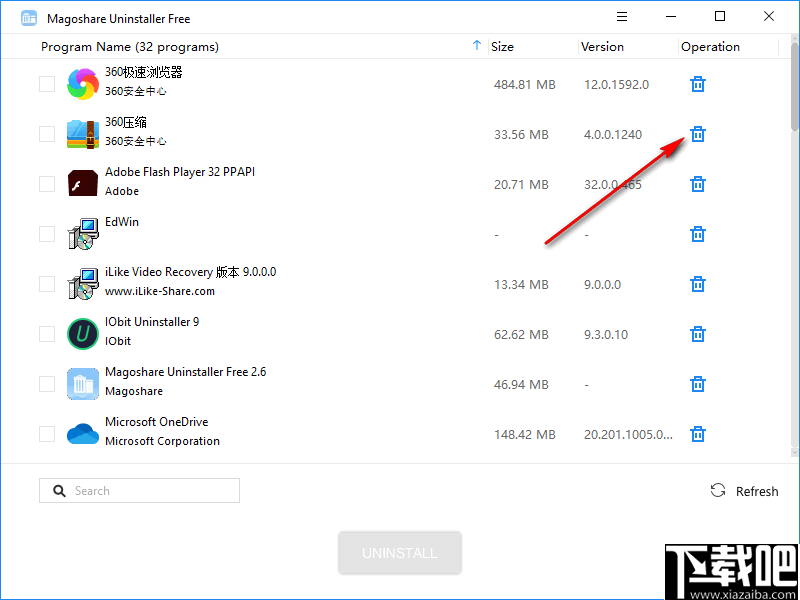Screen dimensions: 800x600
Task: Open the hamburger menu in the title bar
Action: (622, 16)
